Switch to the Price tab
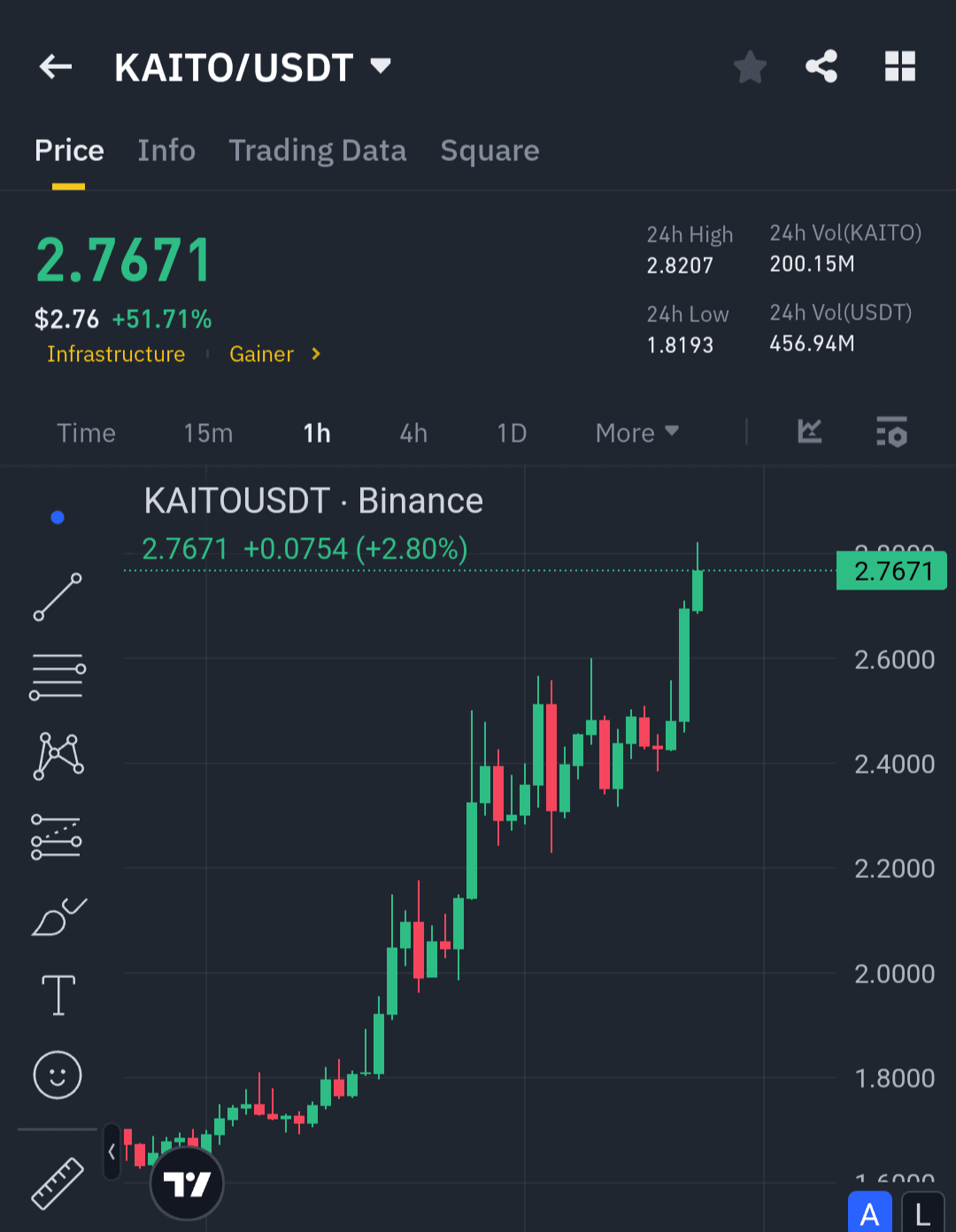956x1232 pixels. pos(69,150)
